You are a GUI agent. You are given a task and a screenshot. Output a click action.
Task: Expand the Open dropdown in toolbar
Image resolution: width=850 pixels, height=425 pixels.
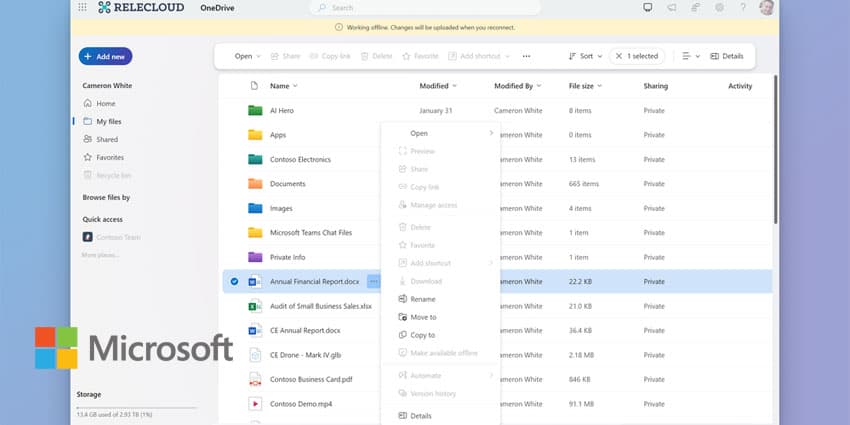(x=248, y=56)
